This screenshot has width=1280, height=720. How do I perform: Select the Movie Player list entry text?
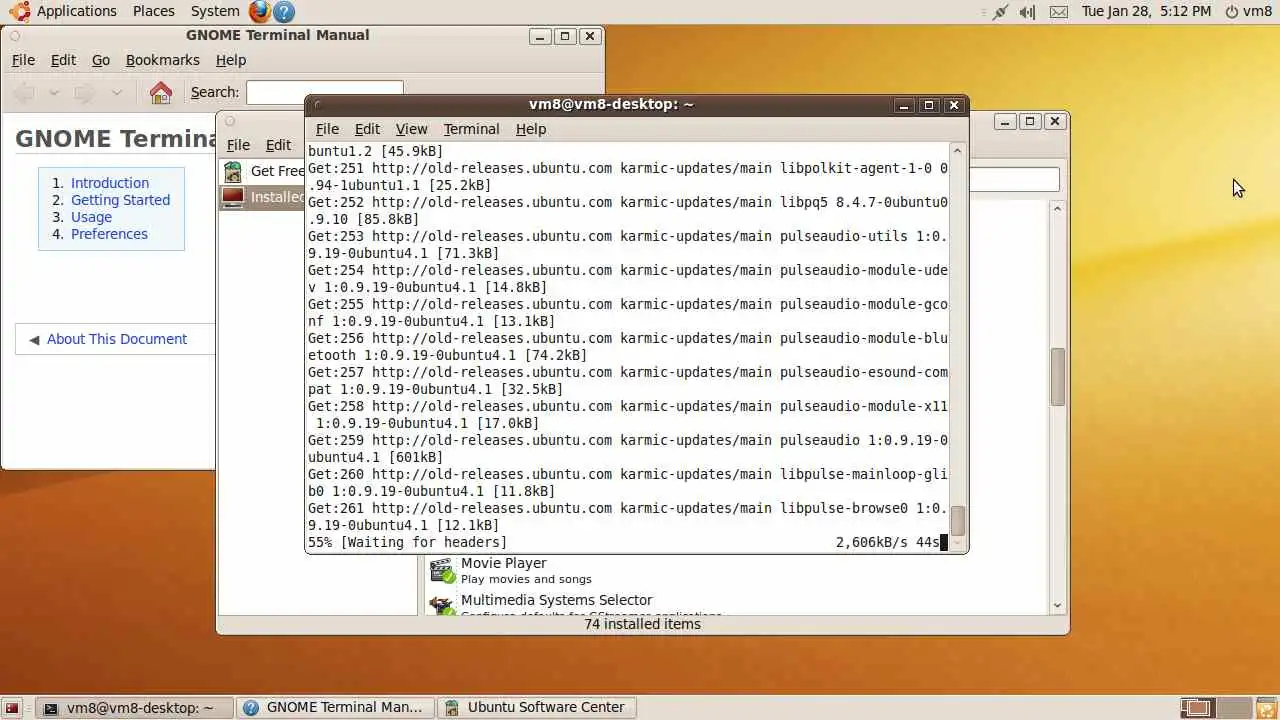pos(504,563)
